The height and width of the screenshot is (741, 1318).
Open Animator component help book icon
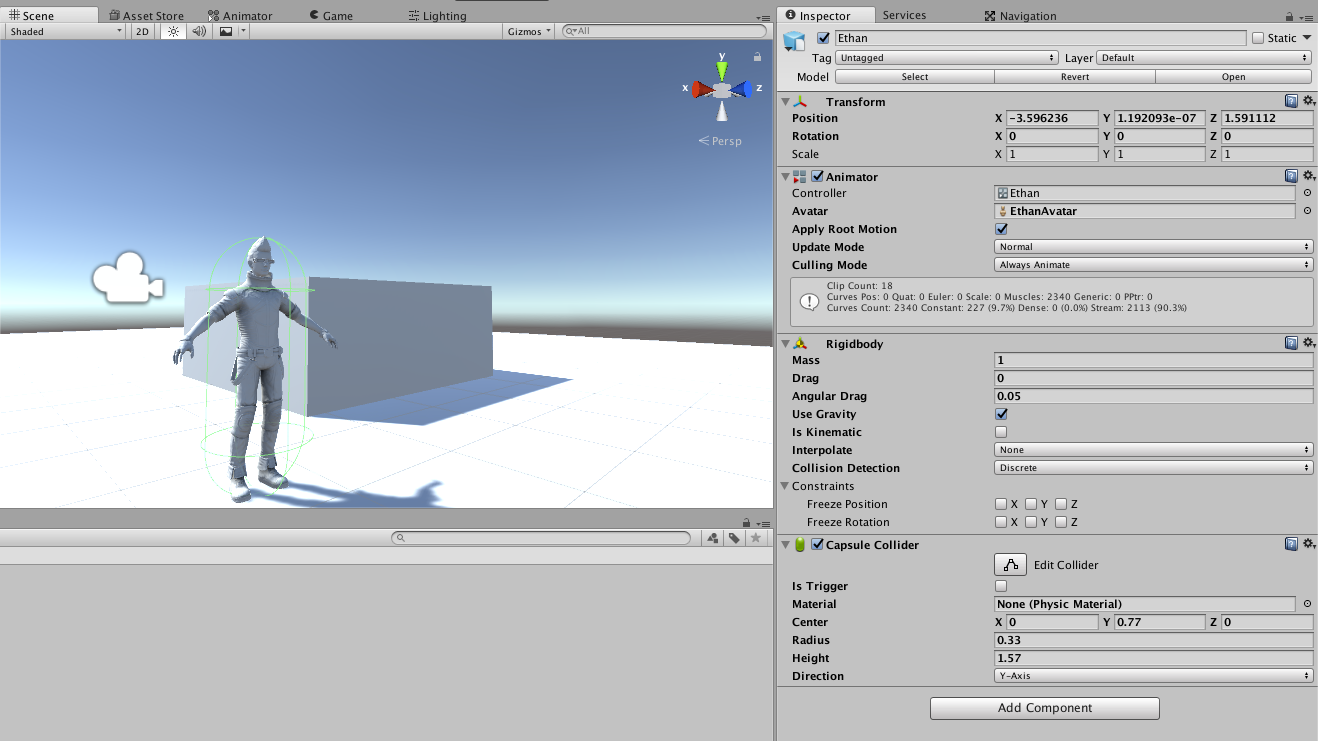[x=1291, y=176]
